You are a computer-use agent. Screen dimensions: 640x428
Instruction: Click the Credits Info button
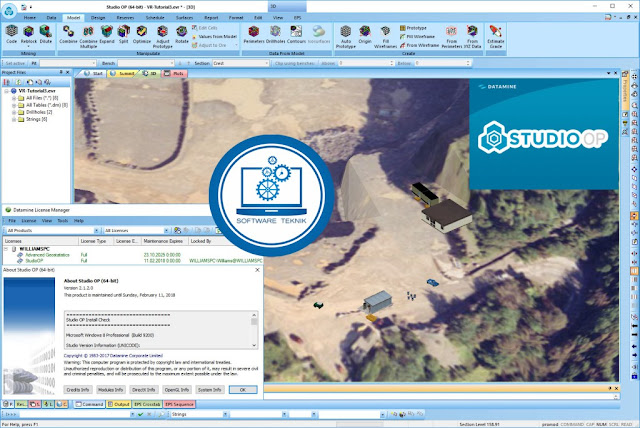[x=78, y=390]
